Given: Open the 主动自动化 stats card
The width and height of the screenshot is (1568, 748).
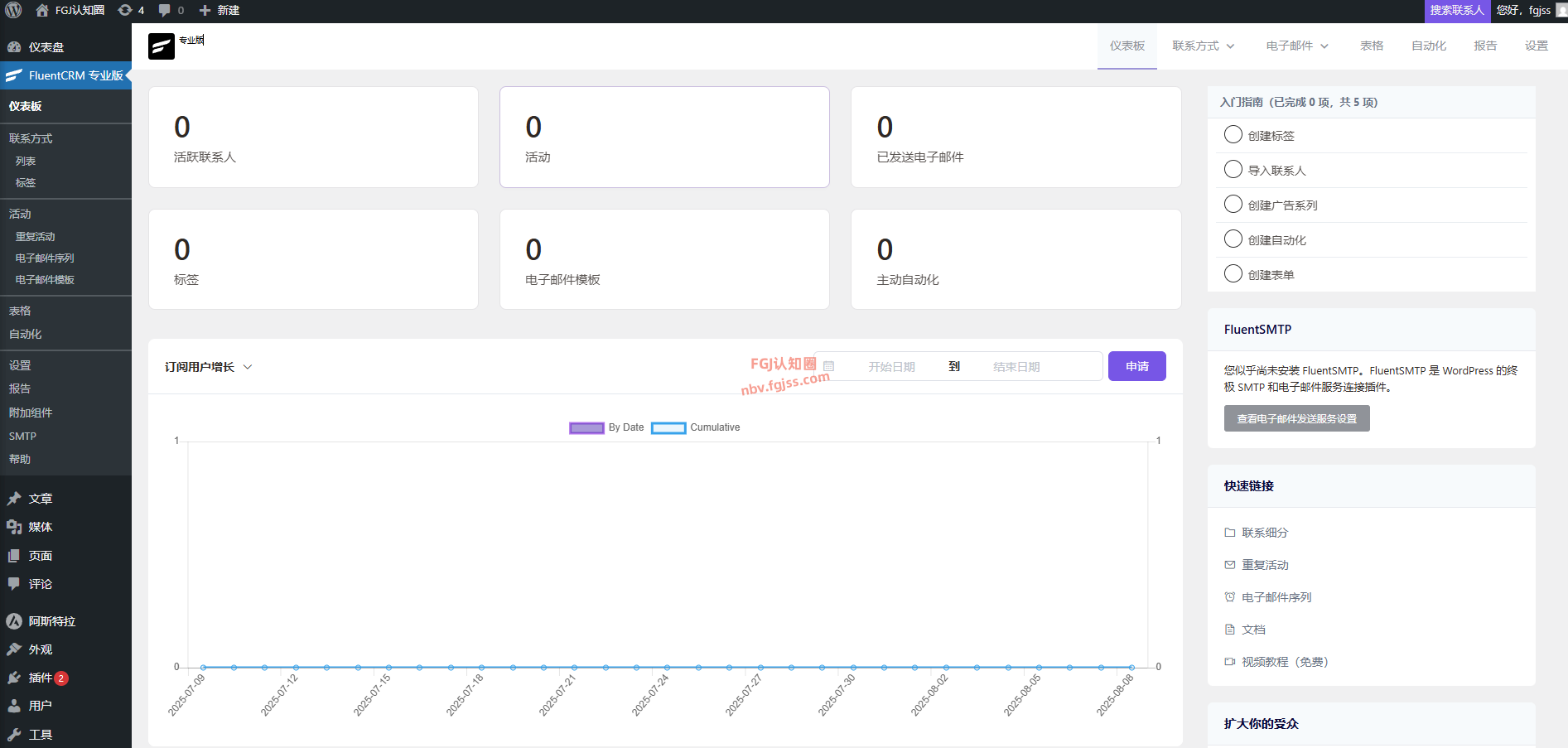Looking at the screenshot, I should [x=1016, y=259].
